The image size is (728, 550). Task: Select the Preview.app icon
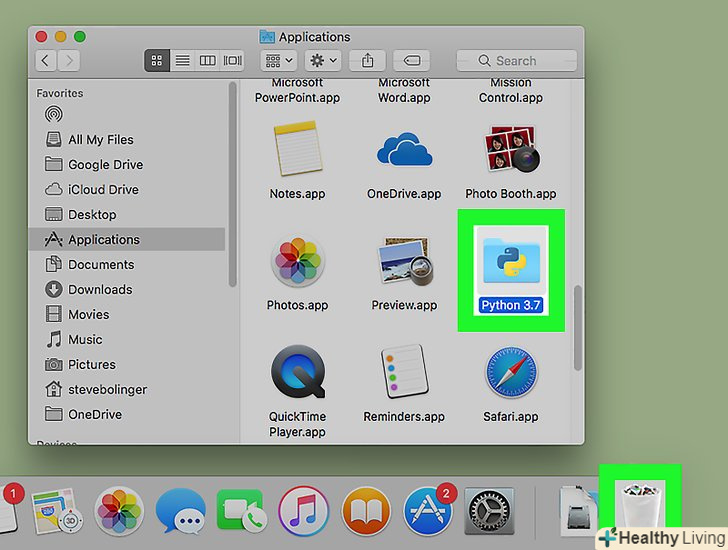[405, 261]
